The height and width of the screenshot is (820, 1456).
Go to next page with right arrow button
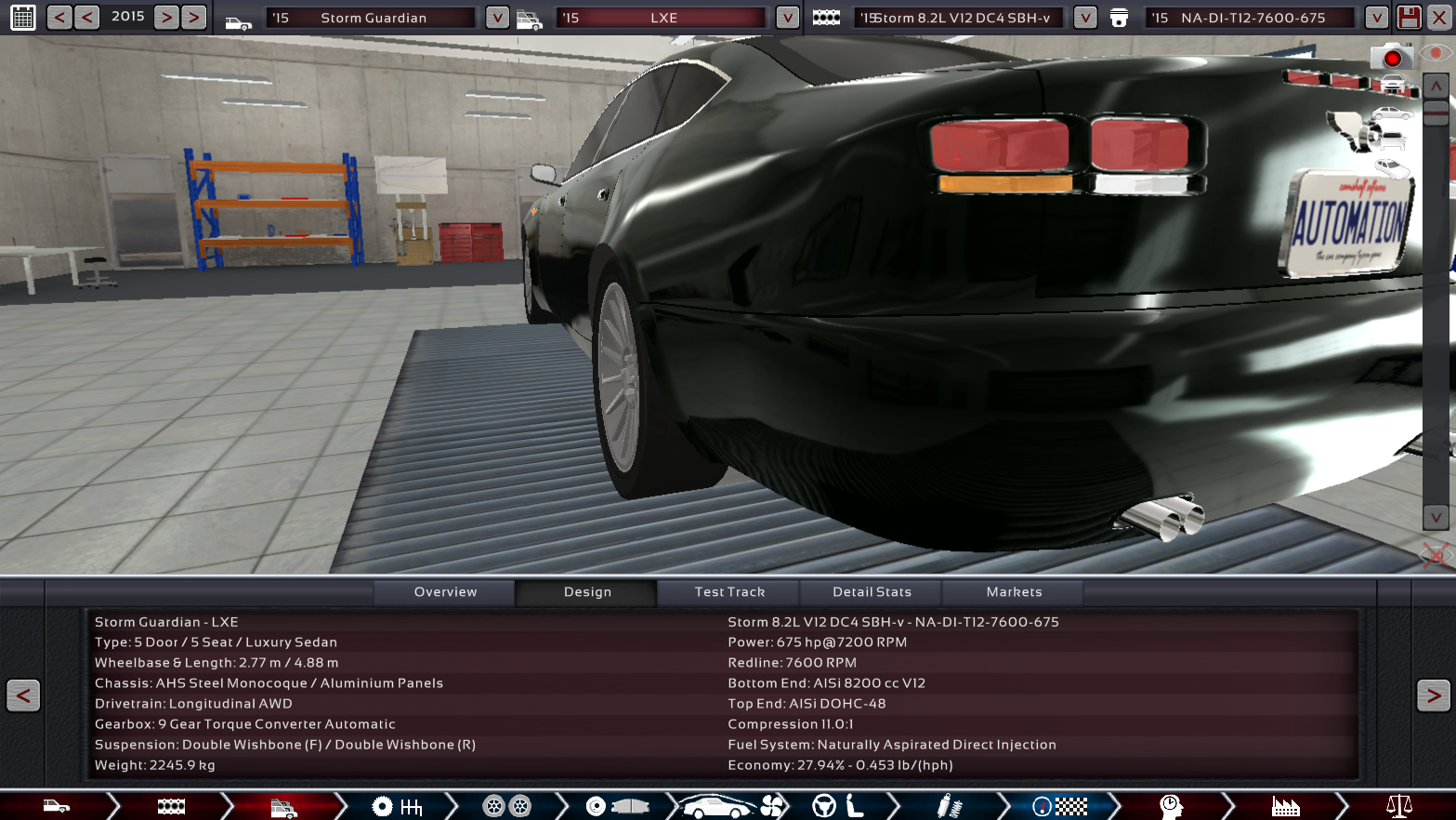(1433, 695)
